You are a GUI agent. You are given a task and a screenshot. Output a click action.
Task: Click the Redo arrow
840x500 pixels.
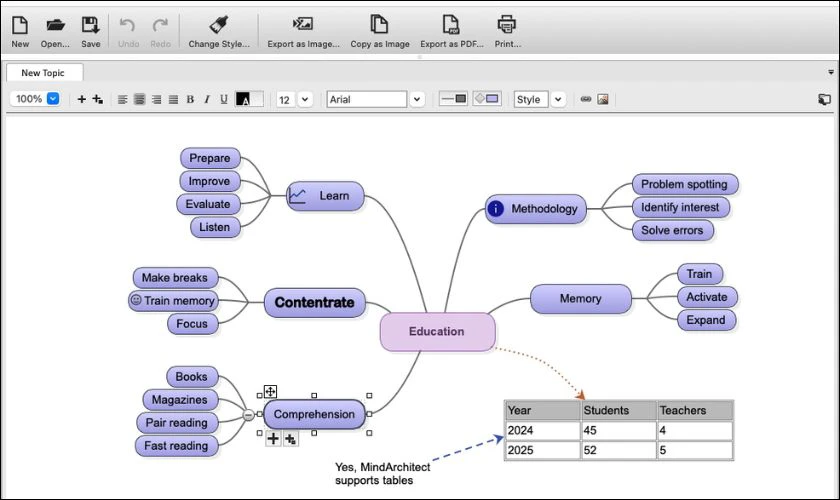[x=160, y=25]
